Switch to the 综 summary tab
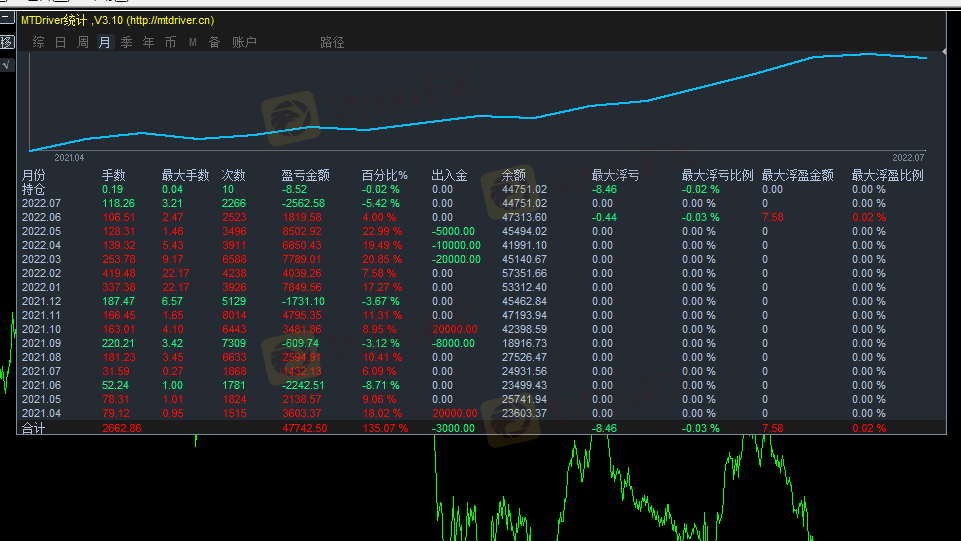The width and height of the screenshot is (961, 541). pyautogui.click(x=38, y=42)
